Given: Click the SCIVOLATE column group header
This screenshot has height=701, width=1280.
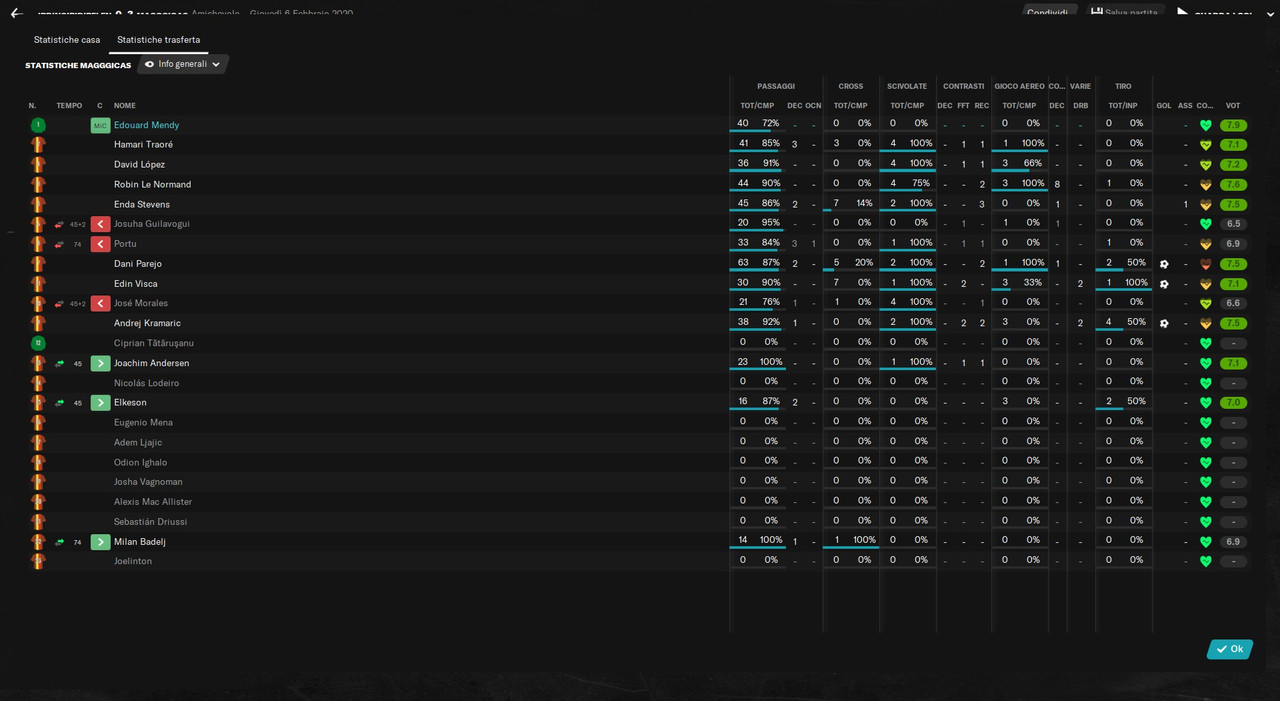Looking at the screenshot, I should tap(907, 87).
